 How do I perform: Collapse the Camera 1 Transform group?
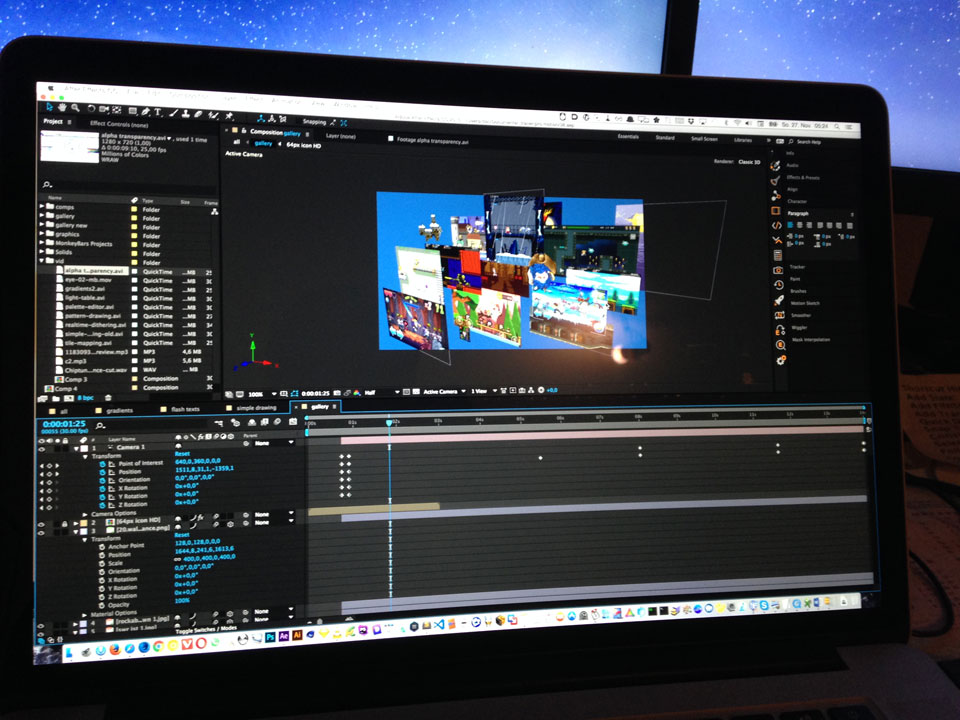[x=85, y=455]
